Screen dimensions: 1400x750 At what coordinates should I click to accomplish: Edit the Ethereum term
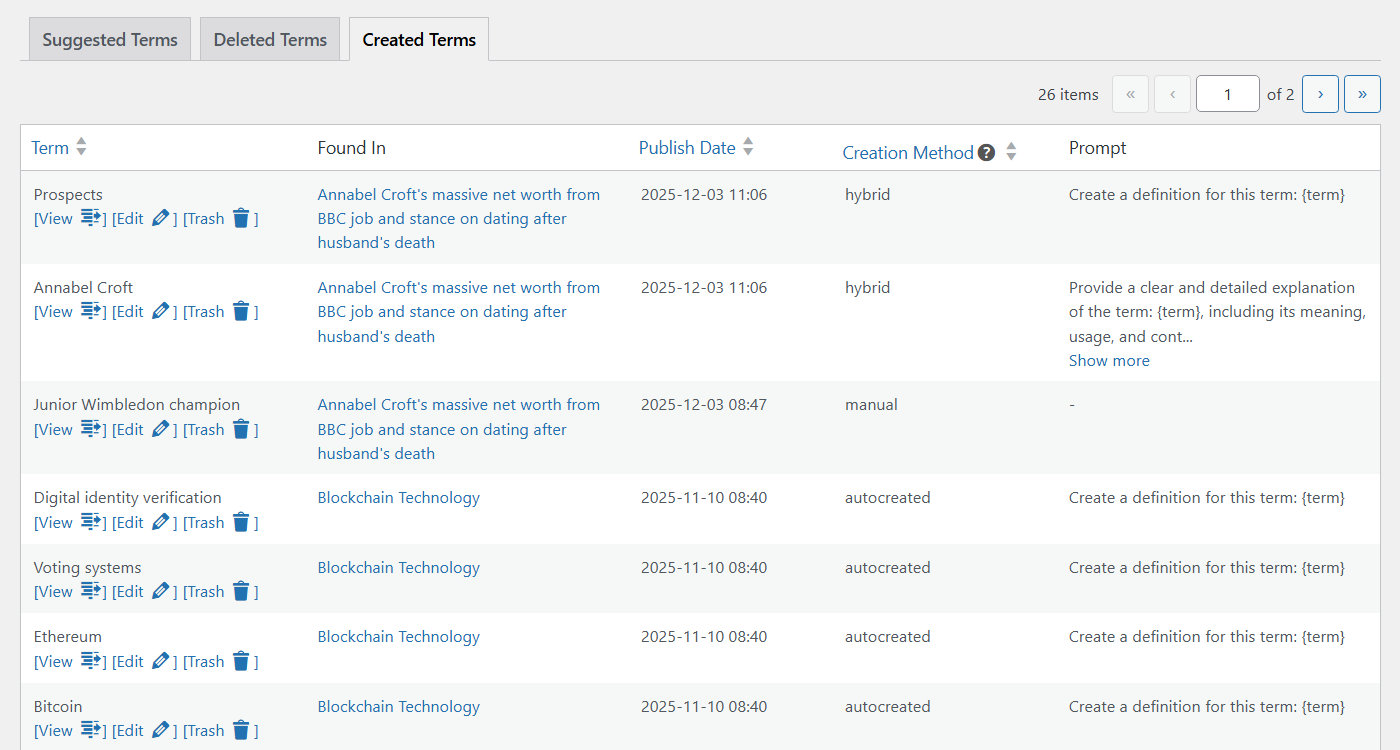coord(128,661)
